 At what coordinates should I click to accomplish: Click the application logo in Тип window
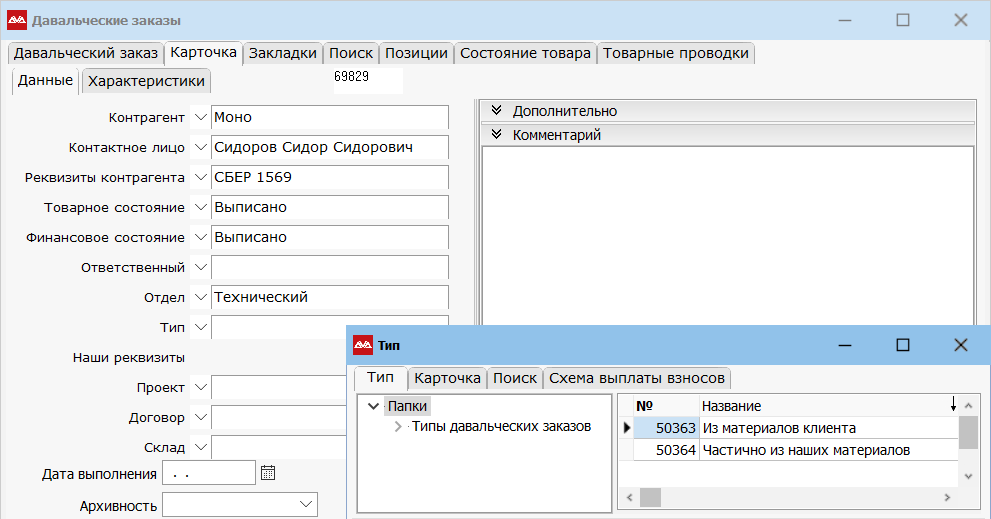coord(363,345)
